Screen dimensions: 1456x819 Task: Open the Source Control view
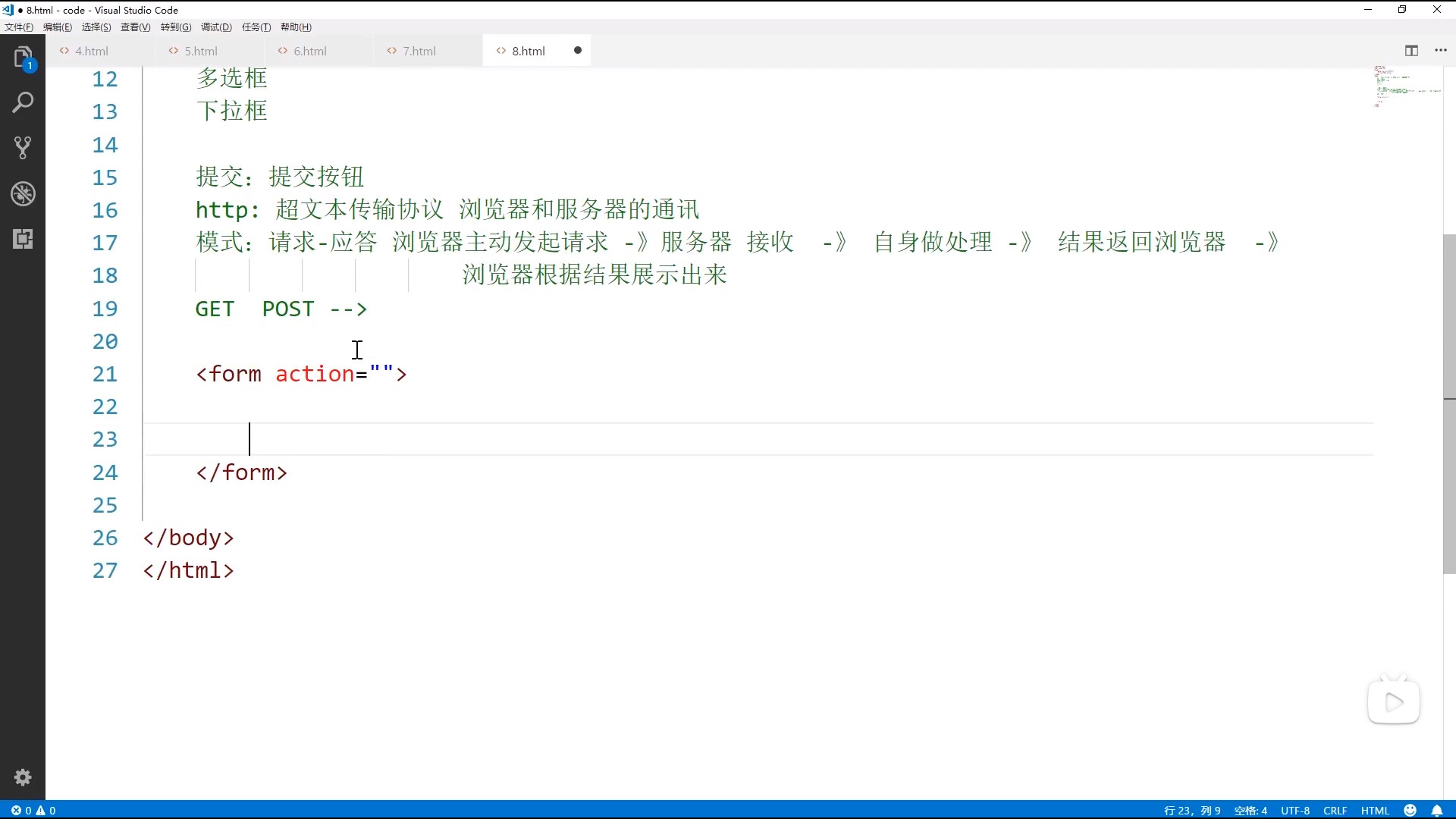click(x=23, y=148)
